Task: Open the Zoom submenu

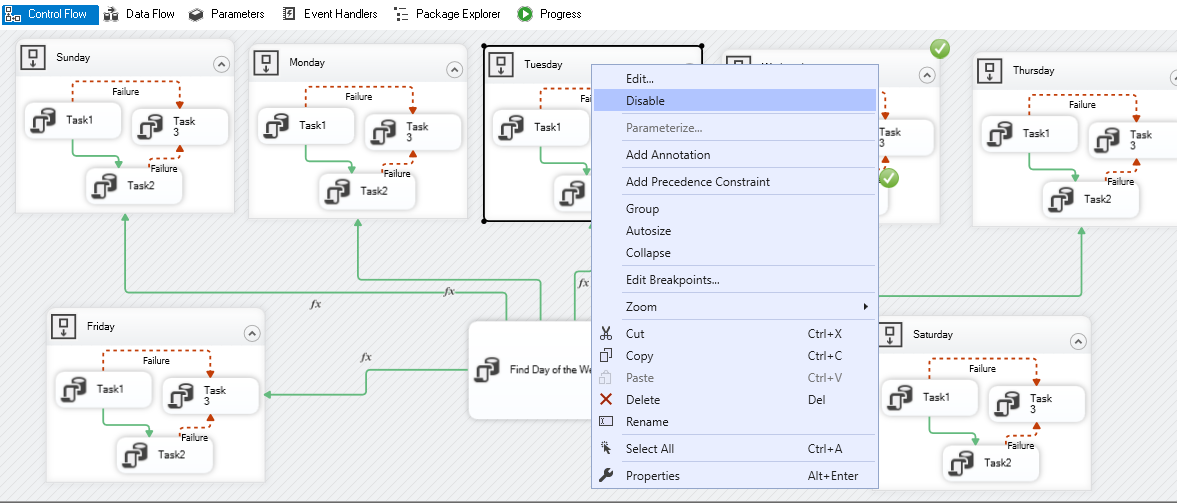Action: (641, 307)
